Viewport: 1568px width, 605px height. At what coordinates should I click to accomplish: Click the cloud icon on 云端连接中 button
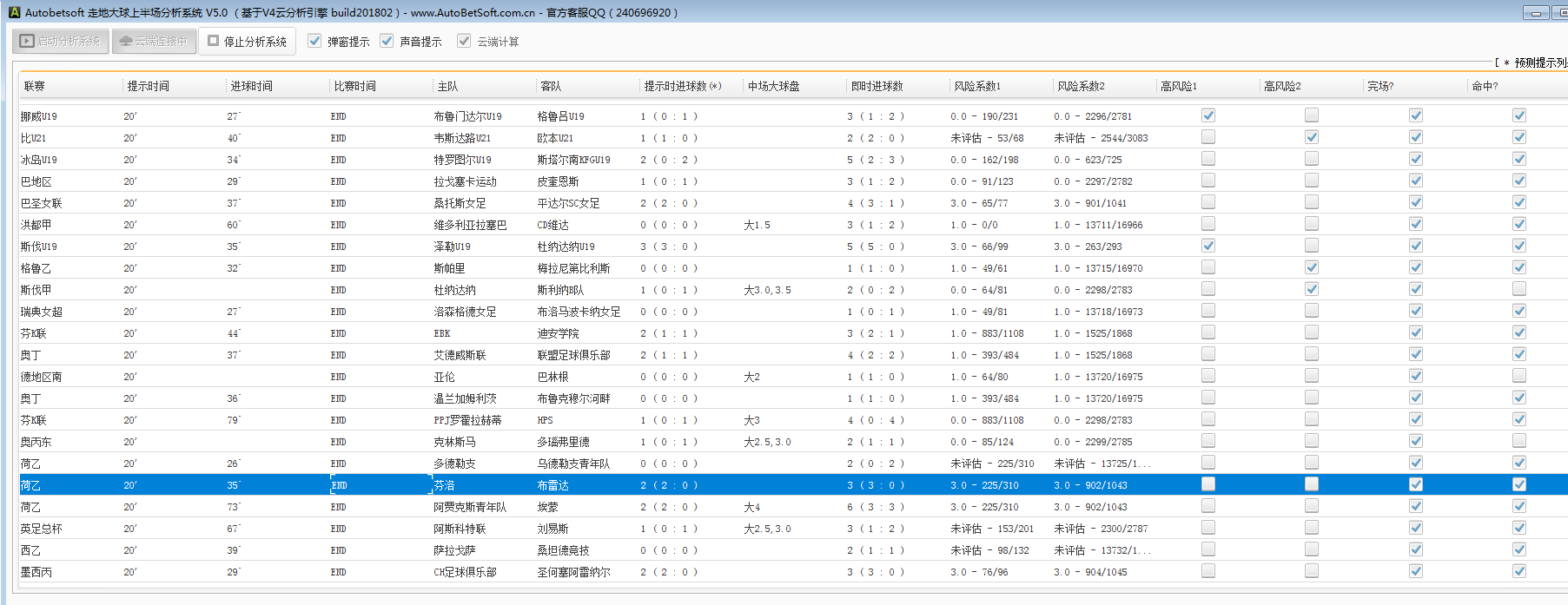(126, 41)
